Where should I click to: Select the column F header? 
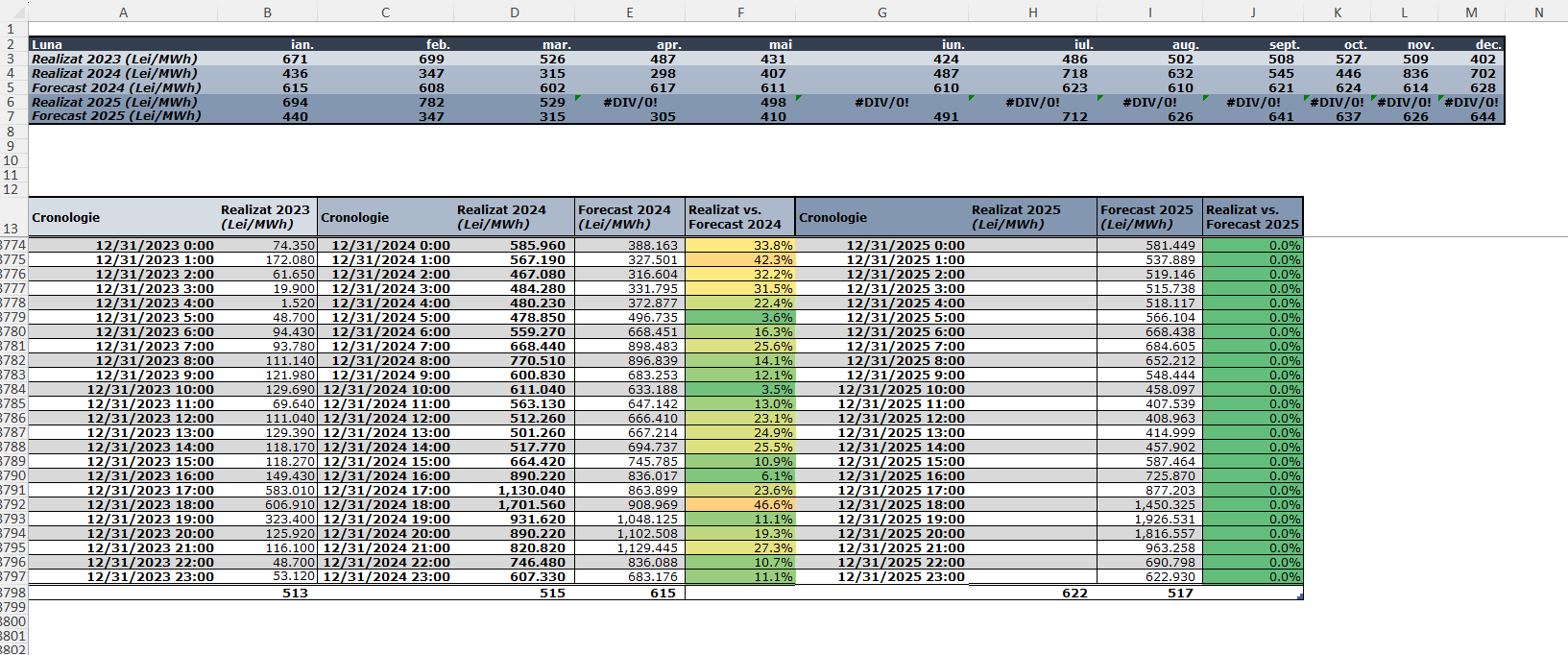coord(740,12)
